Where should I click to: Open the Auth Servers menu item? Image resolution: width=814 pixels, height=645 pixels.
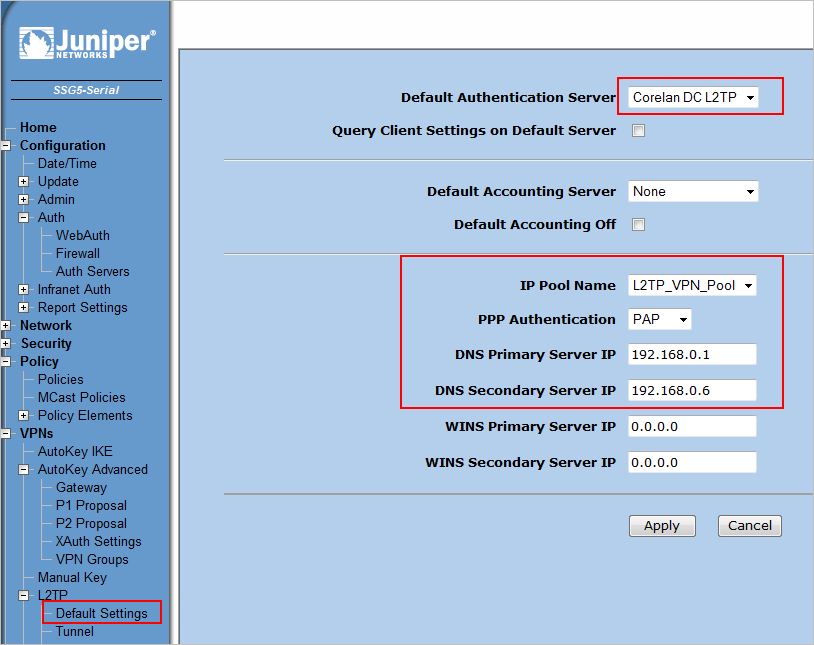tap(92, 272)
